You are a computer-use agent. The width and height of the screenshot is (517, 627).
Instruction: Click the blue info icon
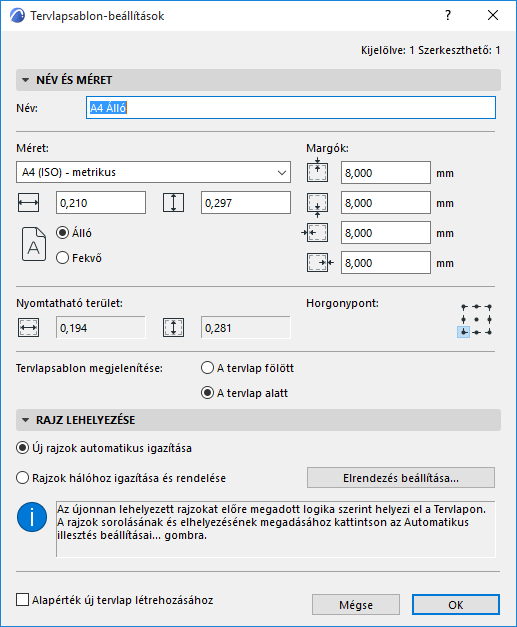coord(32,517)
